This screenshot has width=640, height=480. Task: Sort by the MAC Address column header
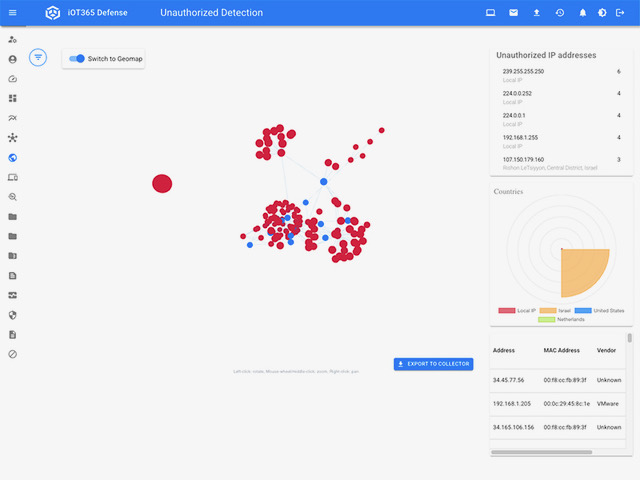point(560,351)
